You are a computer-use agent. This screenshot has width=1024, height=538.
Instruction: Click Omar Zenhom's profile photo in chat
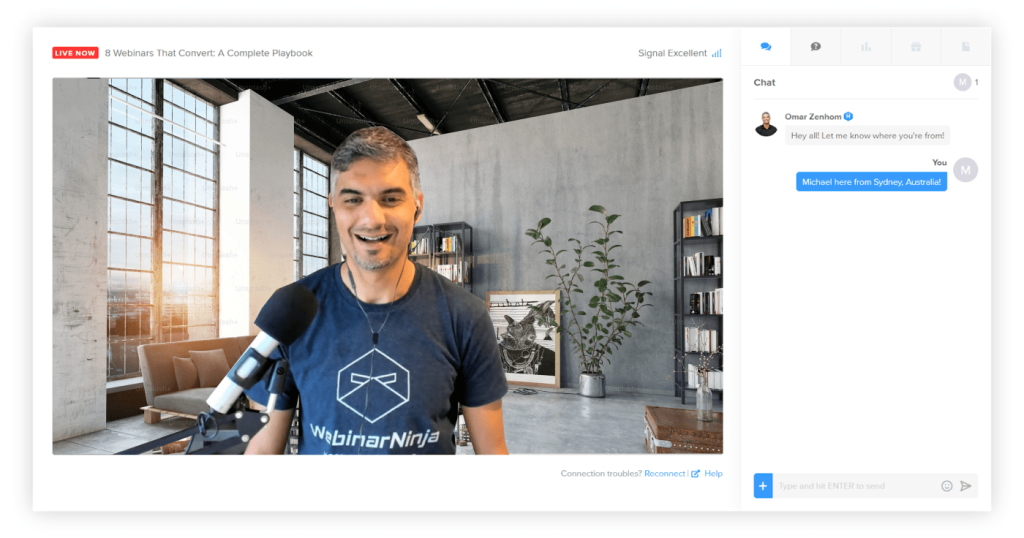[766, 124]
